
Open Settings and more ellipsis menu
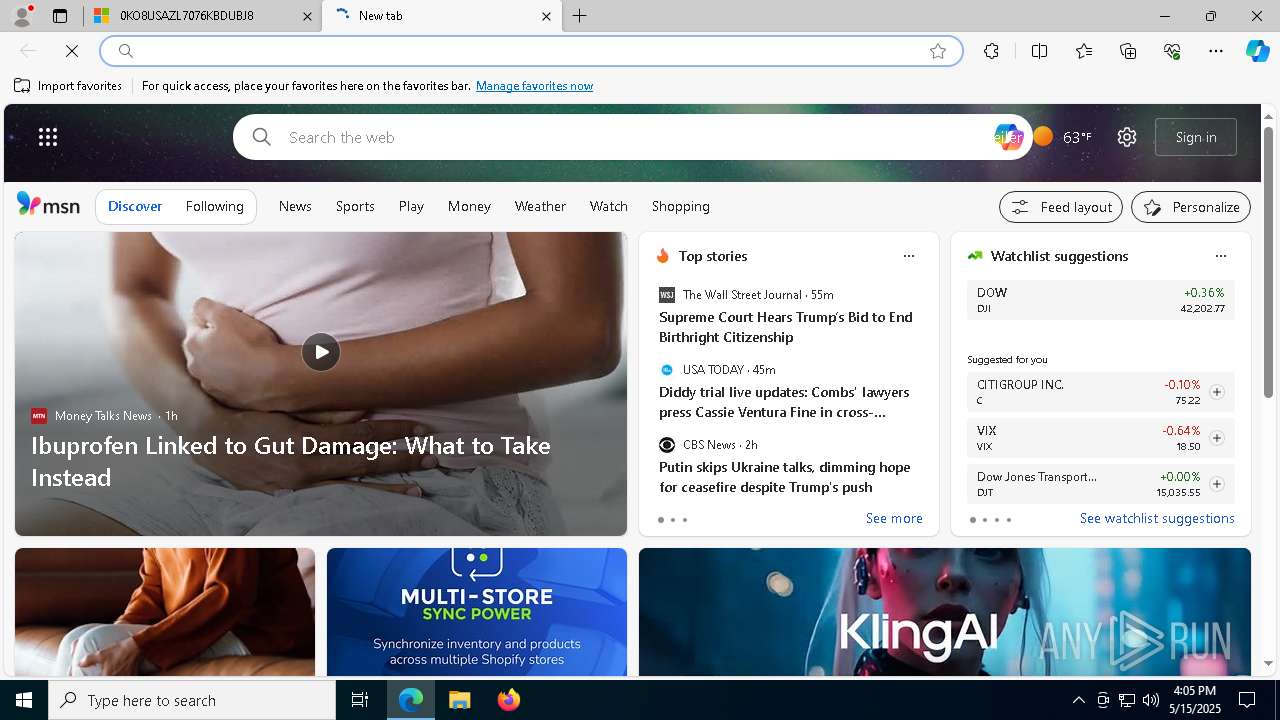pyautogui.click(x=1216, y=51)
